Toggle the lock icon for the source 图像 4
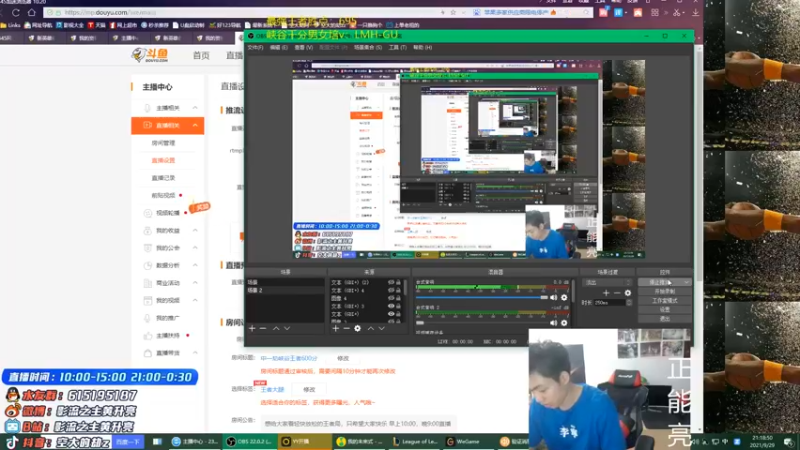 click(x=398, y=298)
